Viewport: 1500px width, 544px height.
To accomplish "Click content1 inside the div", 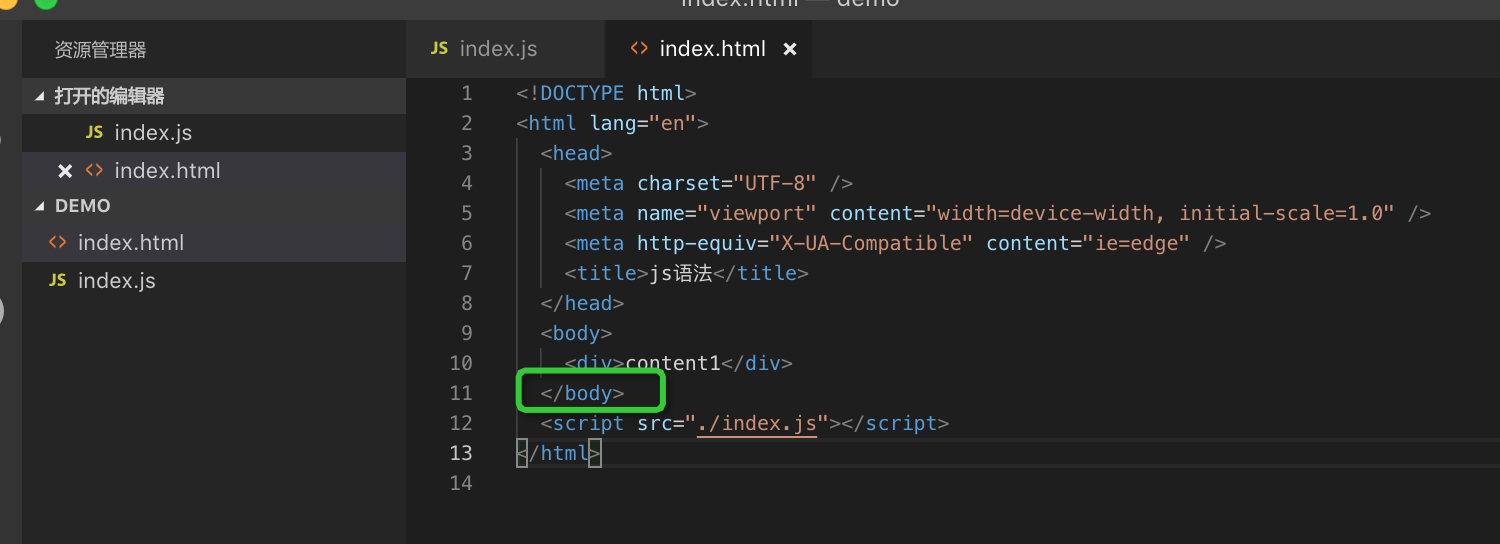I will (x=673, y=363).
